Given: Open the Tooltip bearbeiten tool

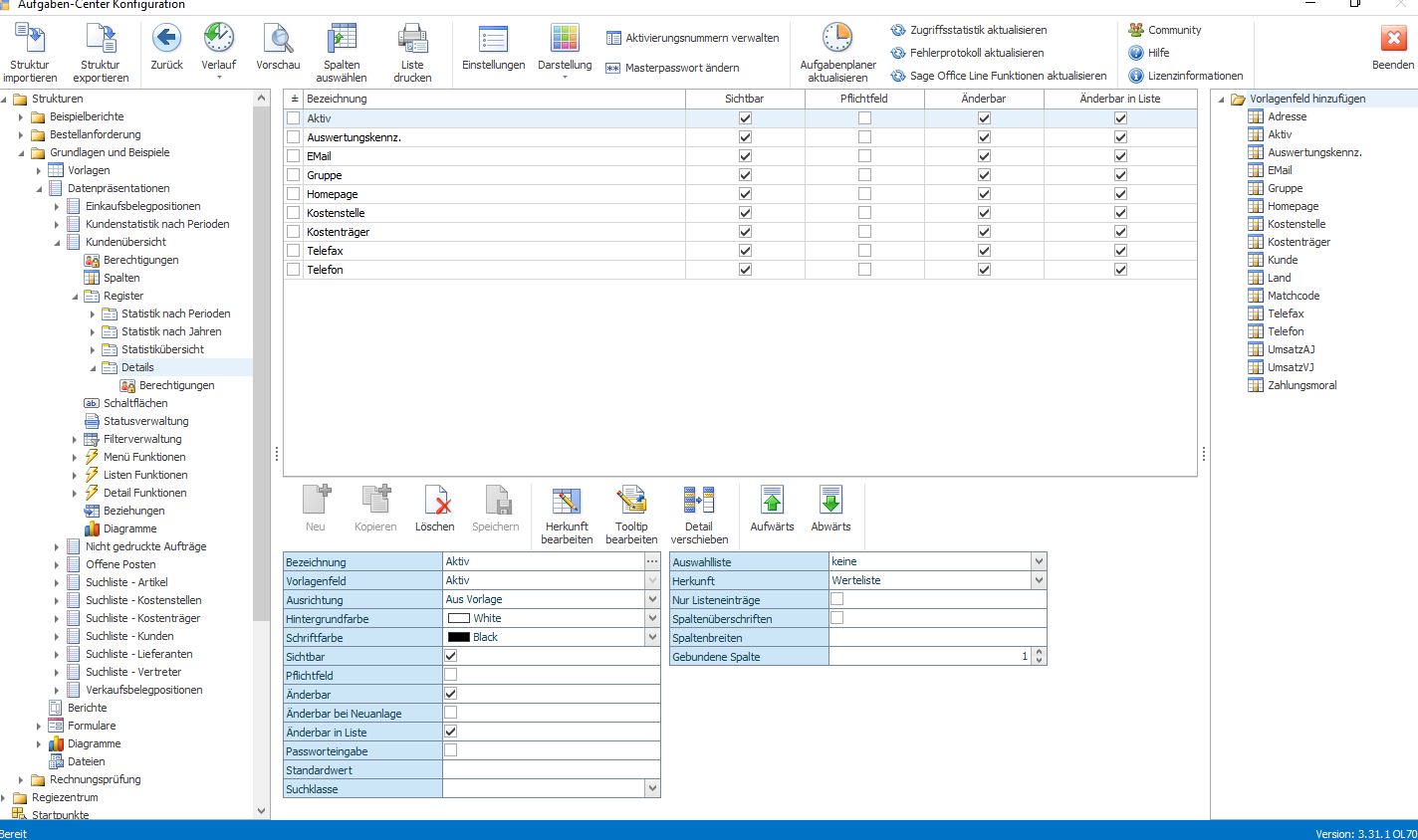Looking at the screenshot, I should click(x=631, y=500).
